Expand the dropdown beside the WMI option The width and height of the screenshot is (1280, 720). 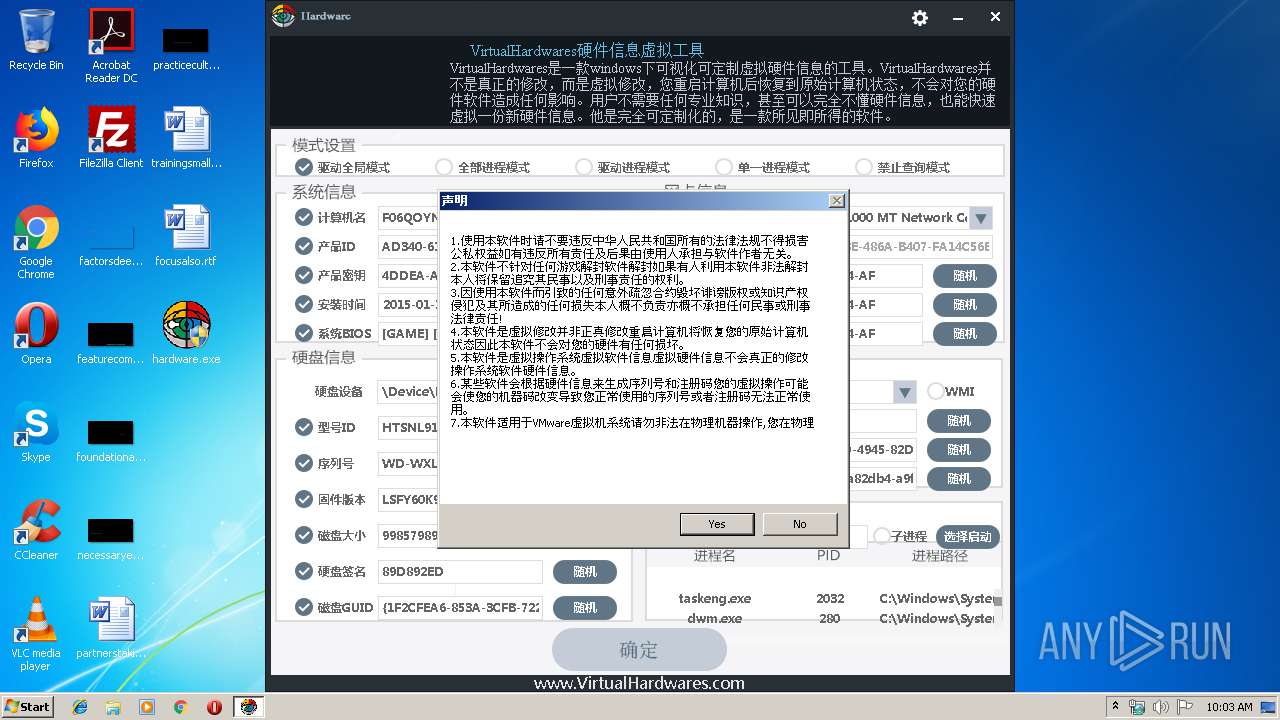tap(905, 392)
